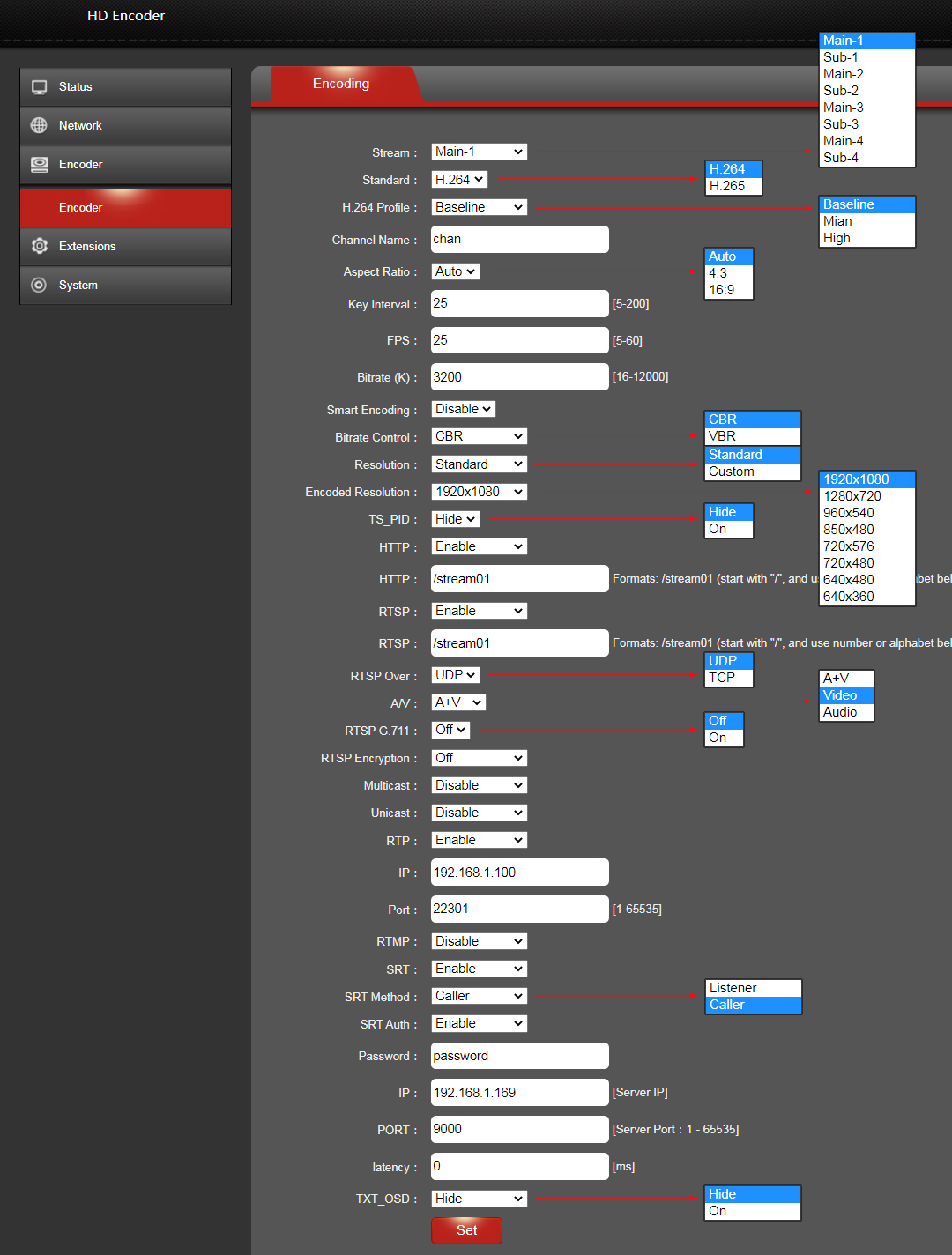952x1255 pixels.
Task: Select the Encoder sidebar icon
Action: [39, 164]
